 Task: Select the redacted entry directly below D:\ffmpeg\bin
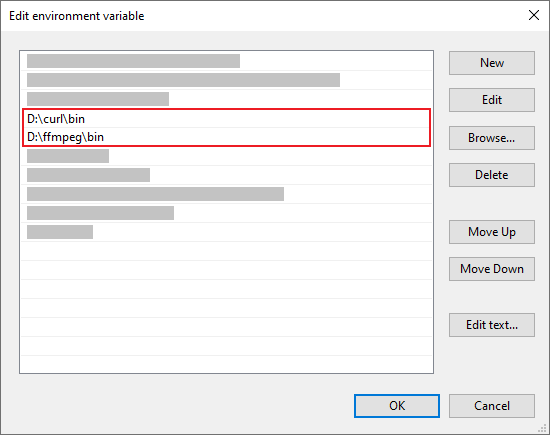click(226, 156)
